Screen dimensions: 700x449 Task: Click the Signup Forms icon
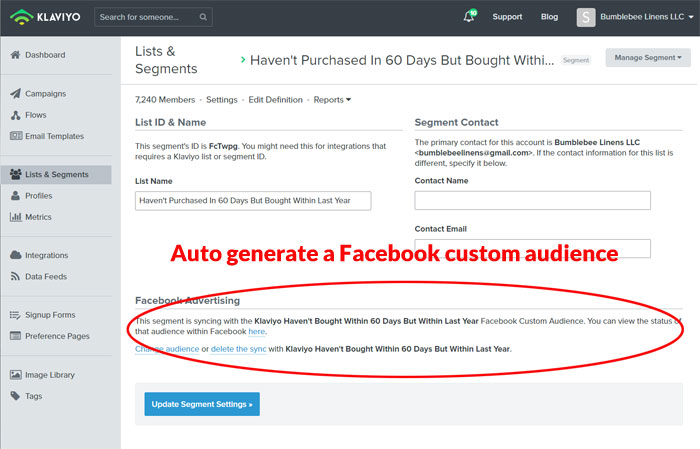(x=15, y=315)
